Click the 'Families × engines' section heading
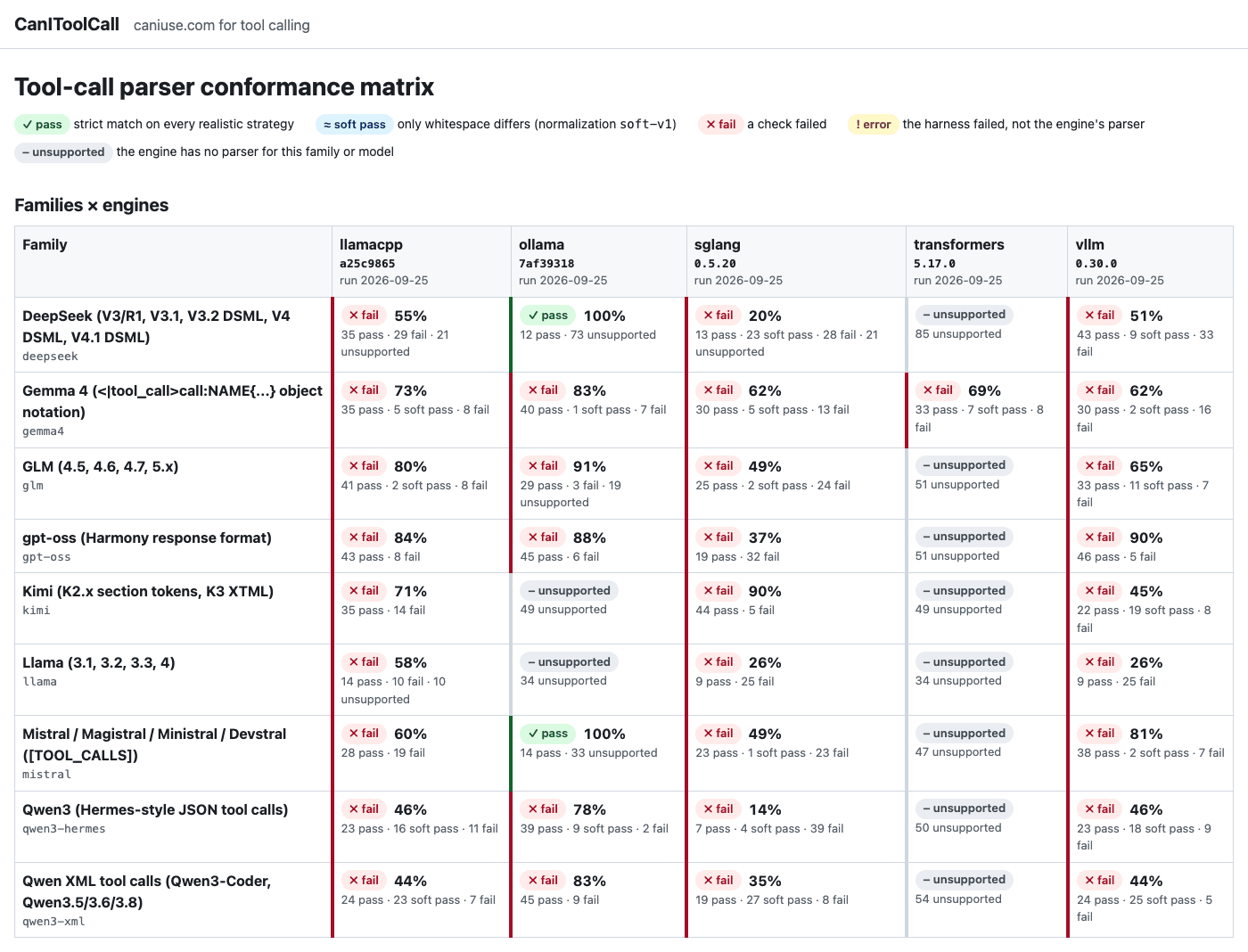This screenshot has width=1248, height=952. (x=92, y=205)
